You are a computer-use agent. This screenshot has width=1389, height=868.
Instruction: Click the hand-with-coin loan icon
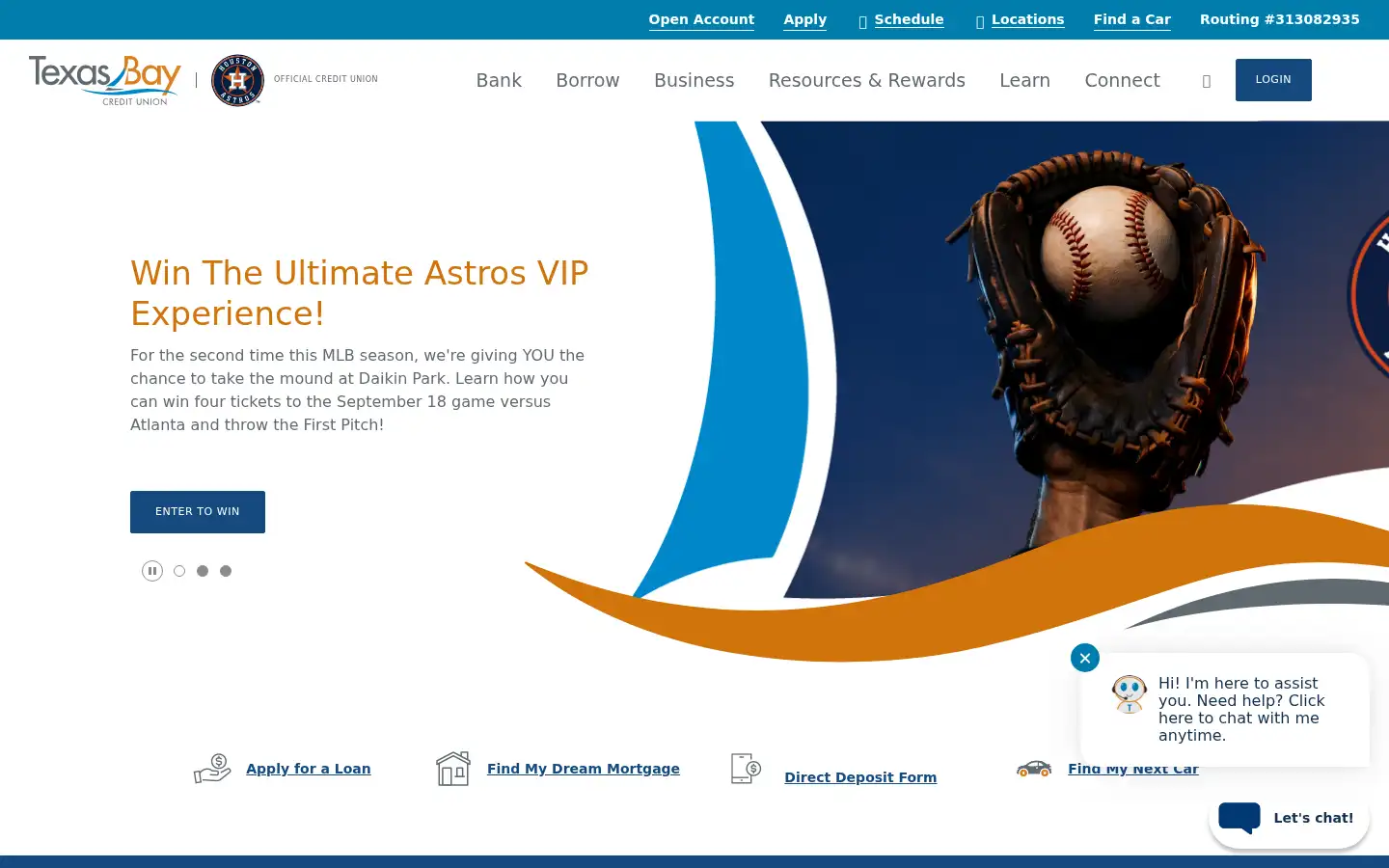[x=212, y=769]
